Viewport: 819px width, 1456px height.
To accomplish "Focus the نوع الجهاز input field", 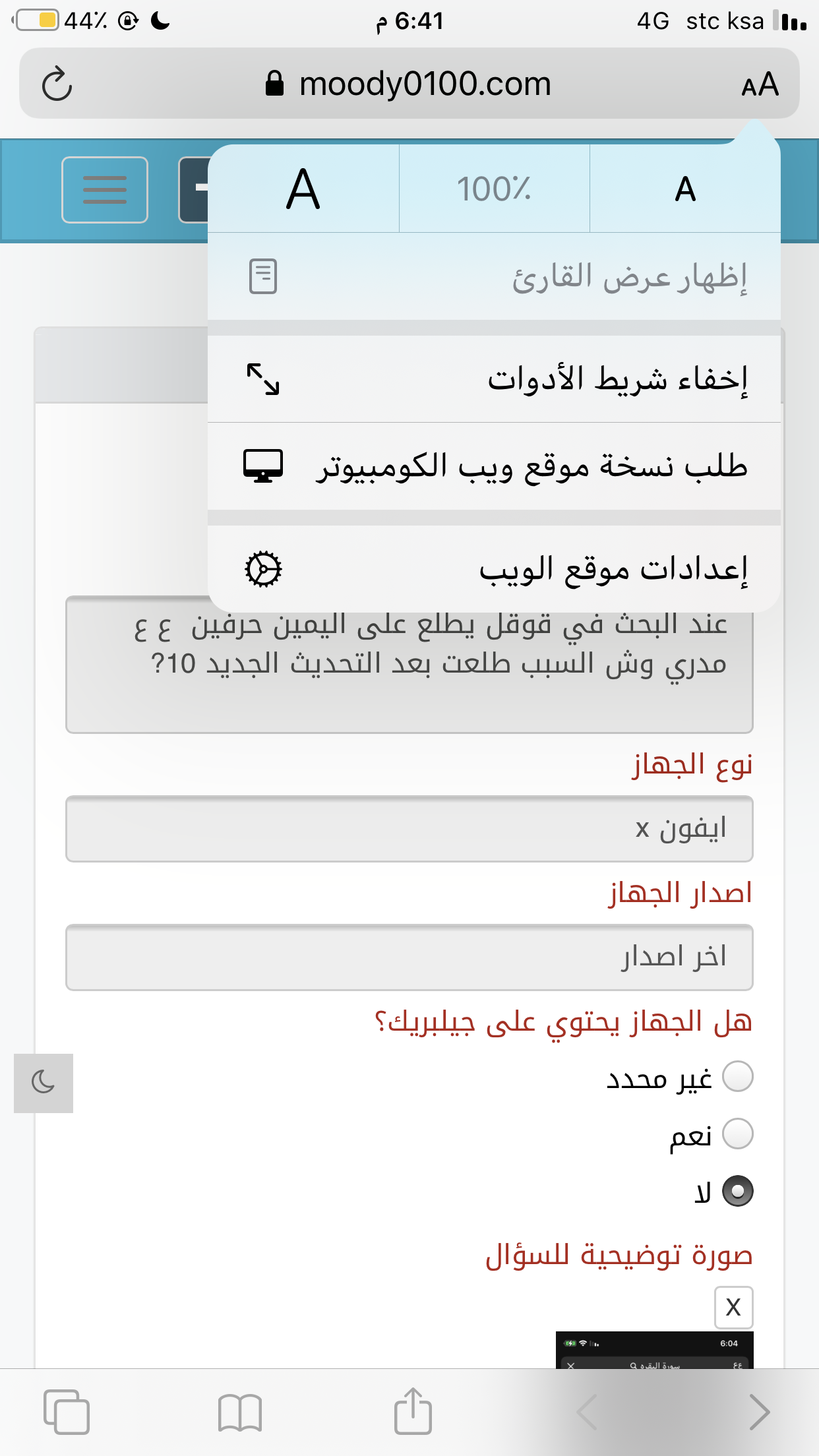I will tap(409, 829).
